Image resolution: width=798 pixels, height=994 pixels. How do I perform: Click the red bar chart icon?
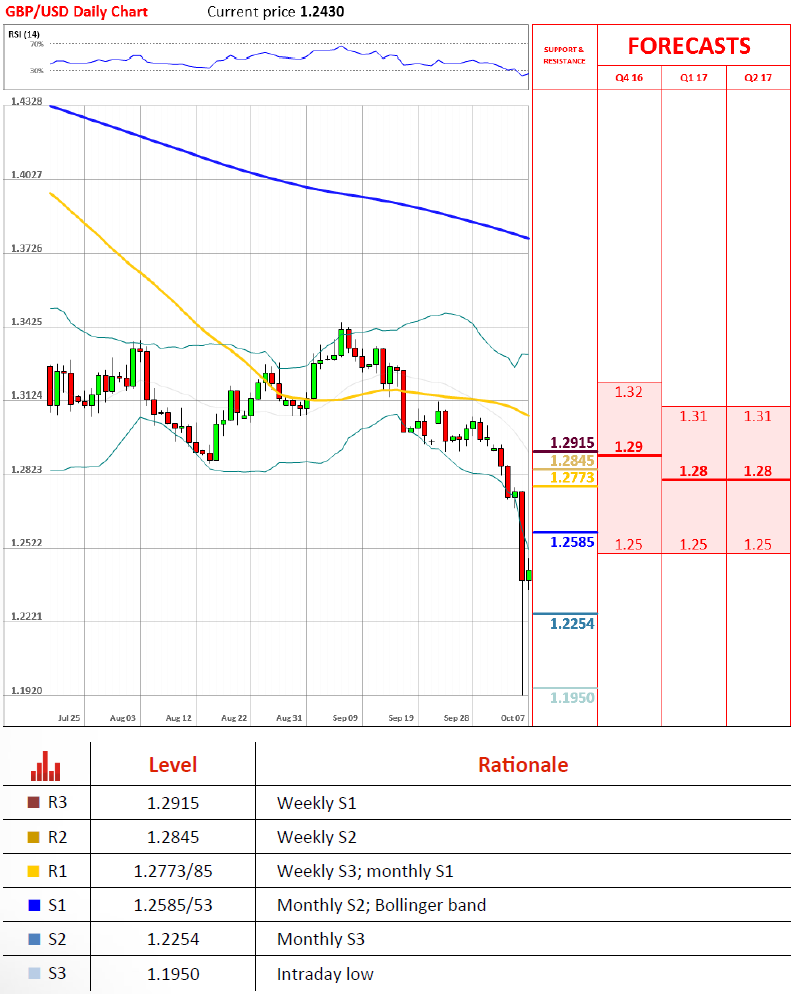[46, 766]
